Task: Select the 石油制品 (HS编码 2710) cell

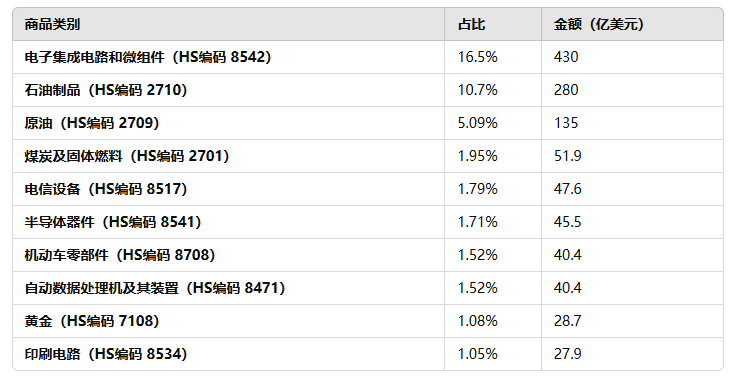Action: click(x=228, y=90)
